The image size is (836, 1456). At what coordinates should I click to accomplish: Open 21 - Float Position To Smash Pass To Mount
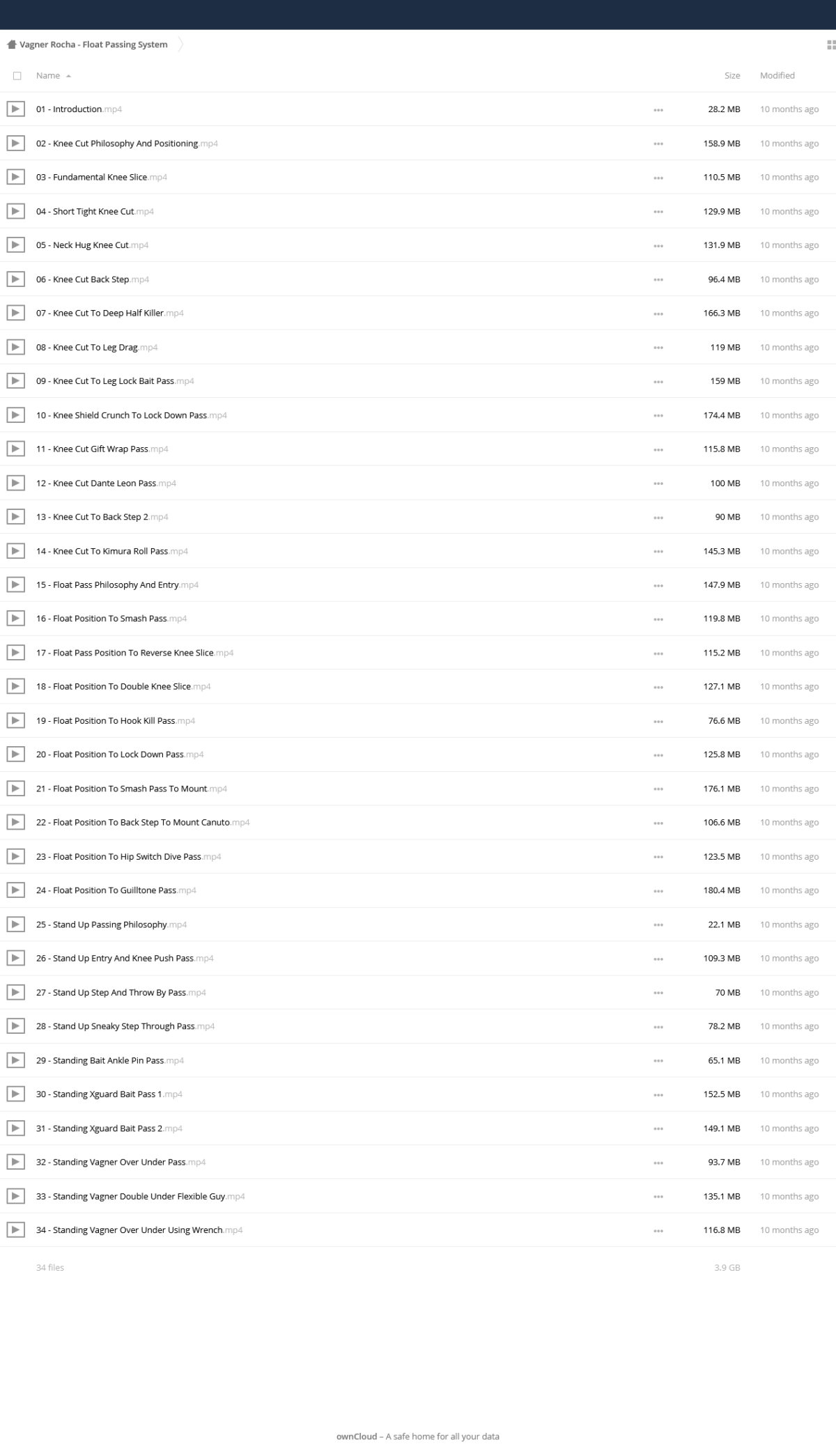point(132,789)
